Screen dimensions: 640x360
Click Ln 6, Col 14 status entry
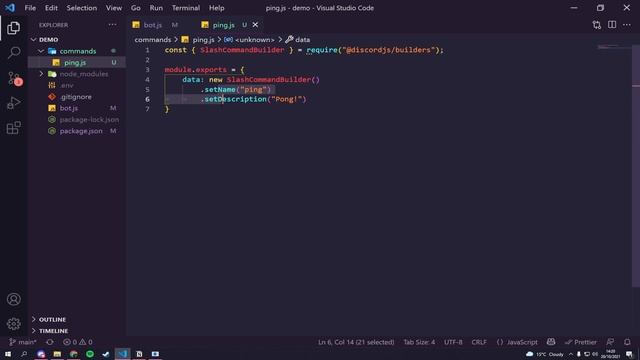(356, 342)
